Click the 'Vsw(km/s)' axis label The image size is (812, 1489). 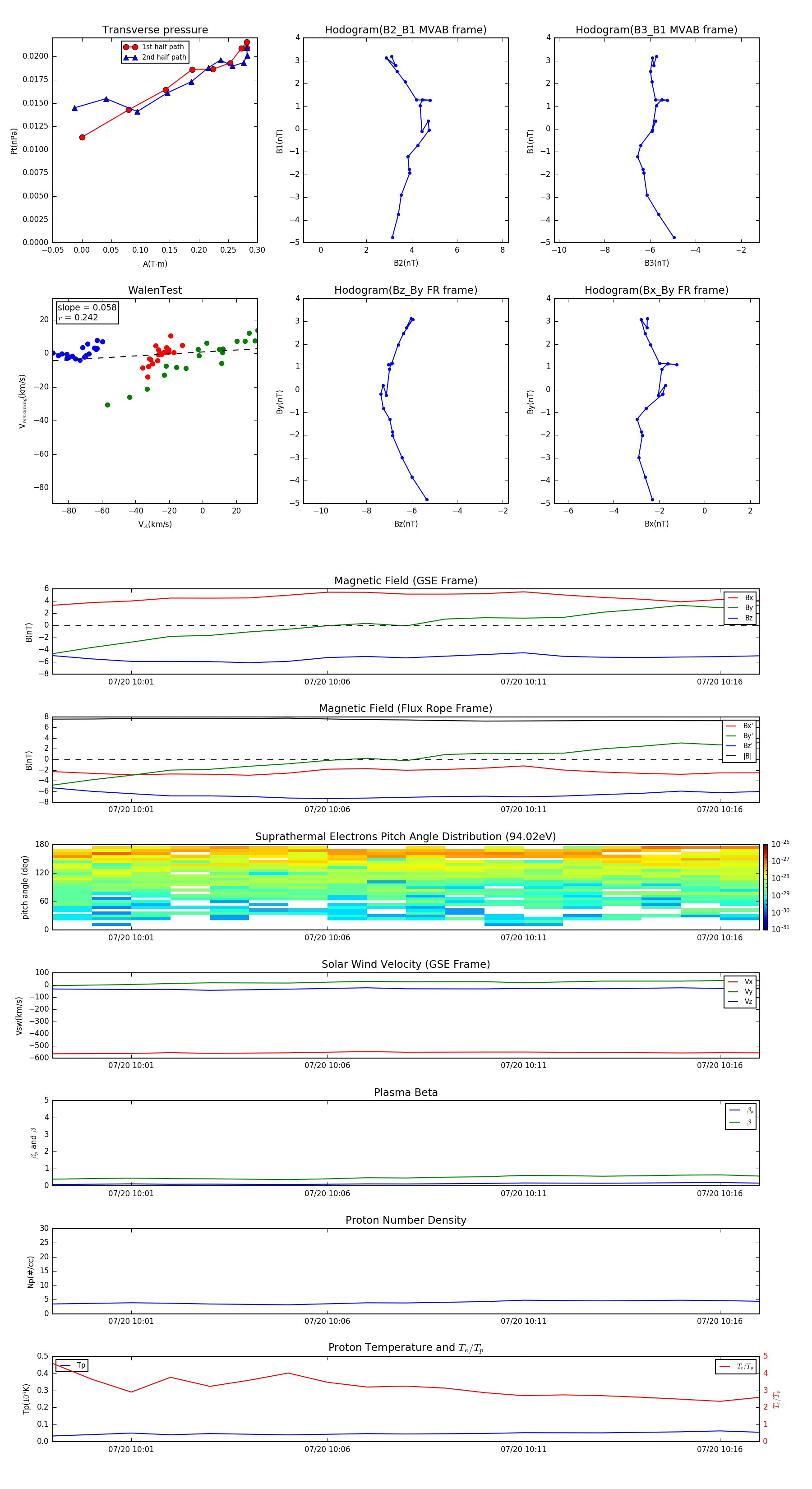[19, 1016]
